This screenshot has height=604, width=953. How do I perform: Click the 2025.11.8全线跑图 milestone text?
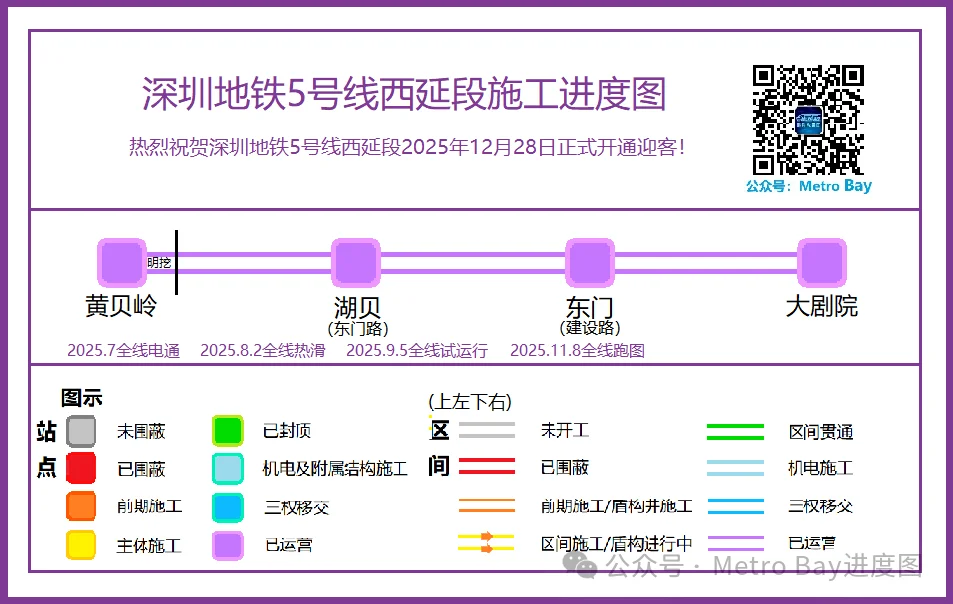click(x=577, y=350)
